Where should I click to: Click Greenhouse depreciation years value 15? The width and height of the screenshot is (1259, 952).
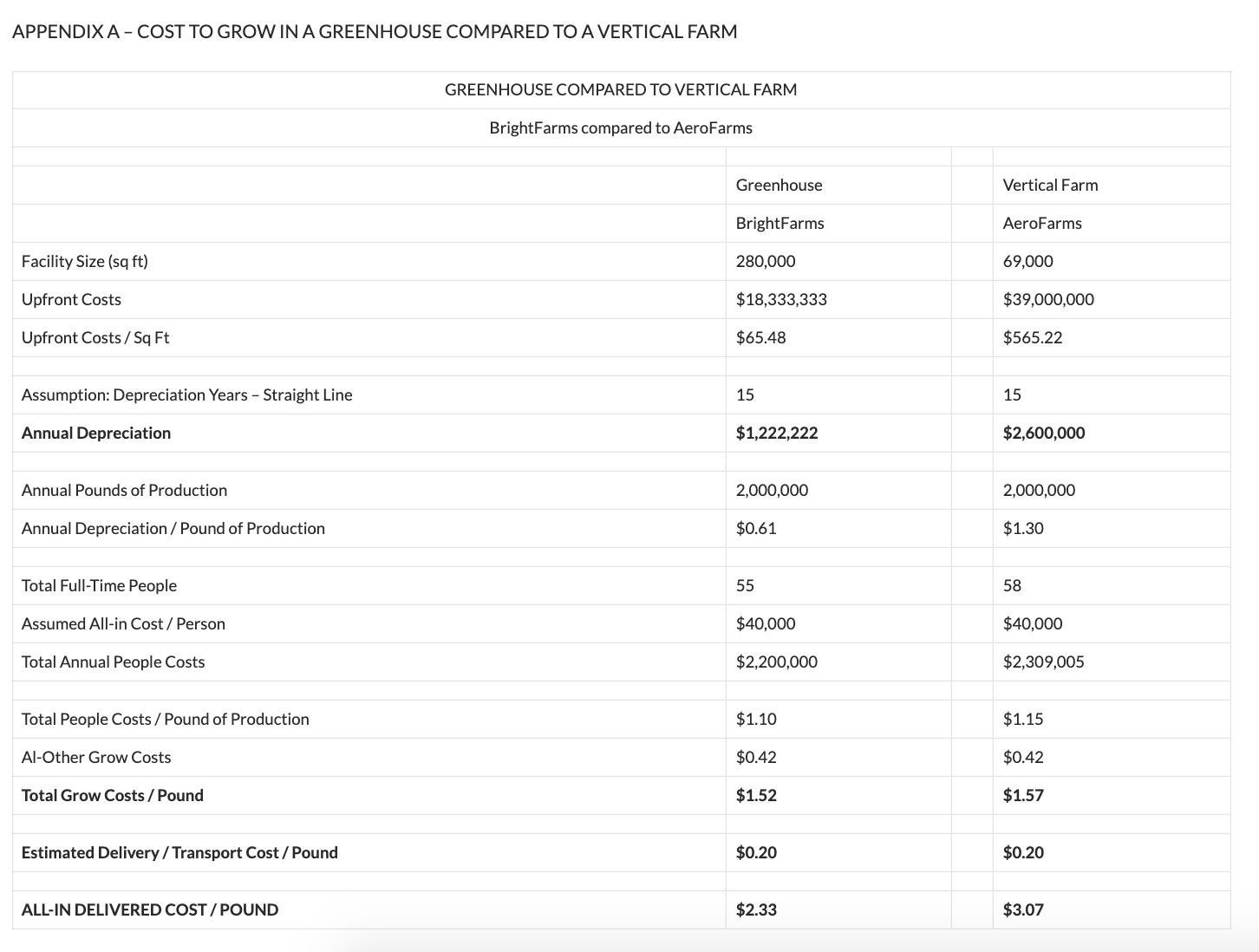[x=745, y=394]
